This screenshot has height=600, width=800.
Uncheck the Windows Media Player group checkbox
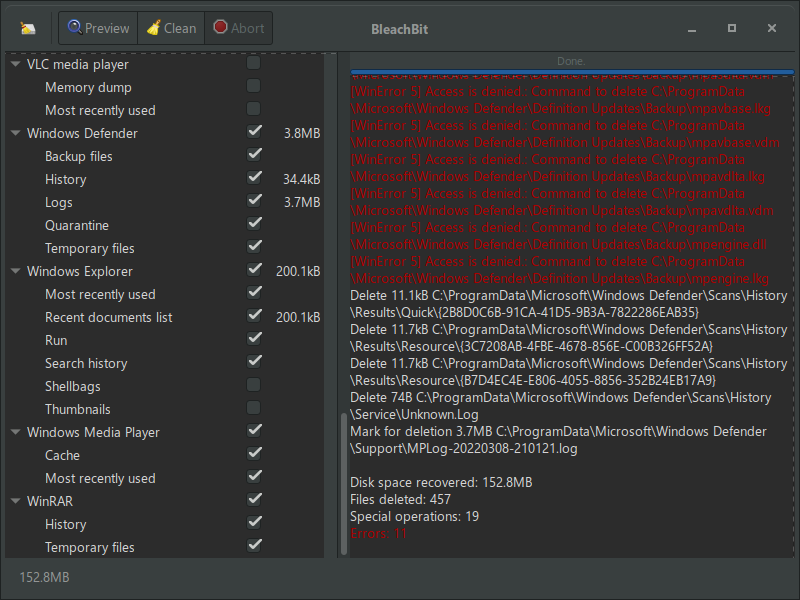[x=254, y=431]
